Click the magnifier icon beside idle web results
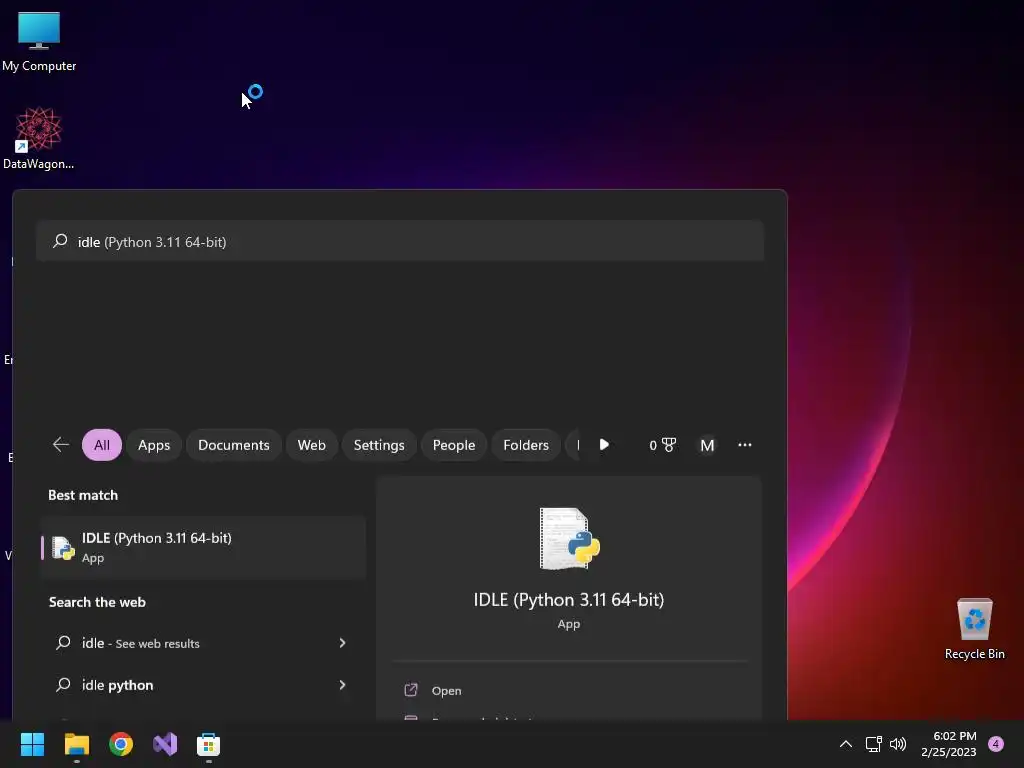1024x768 pixels. point(63,643)
